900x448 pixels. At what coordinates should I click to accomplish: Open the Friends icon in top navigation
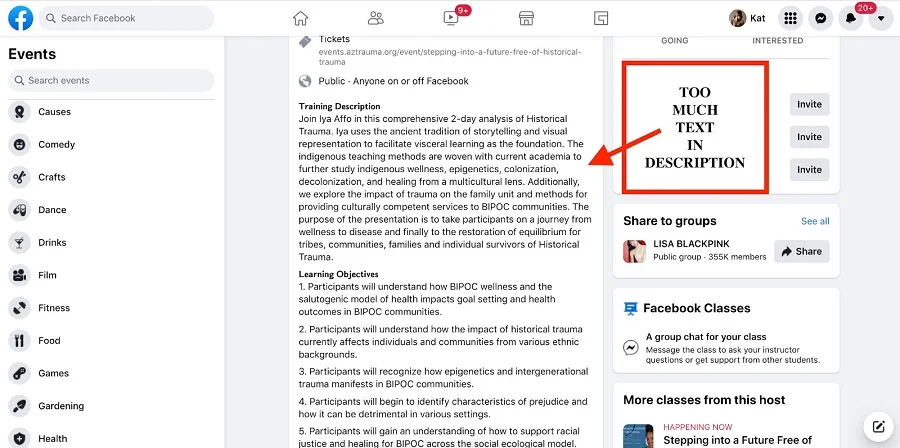pyautogui.click(x=375, y=18)
